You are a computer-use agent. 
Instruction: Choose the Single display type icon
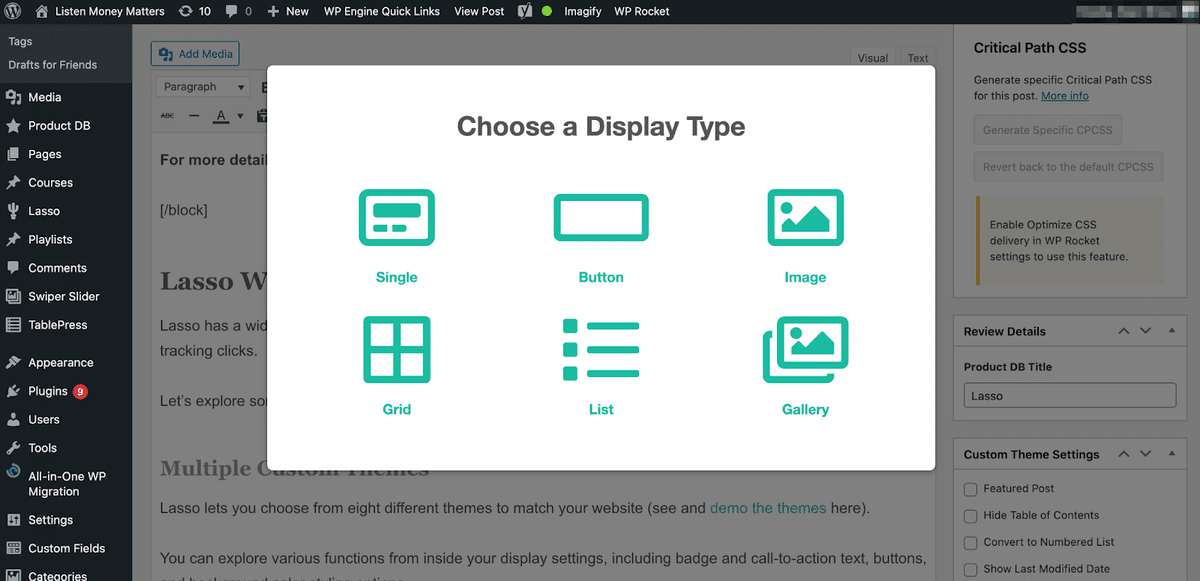tap(397, 217)
